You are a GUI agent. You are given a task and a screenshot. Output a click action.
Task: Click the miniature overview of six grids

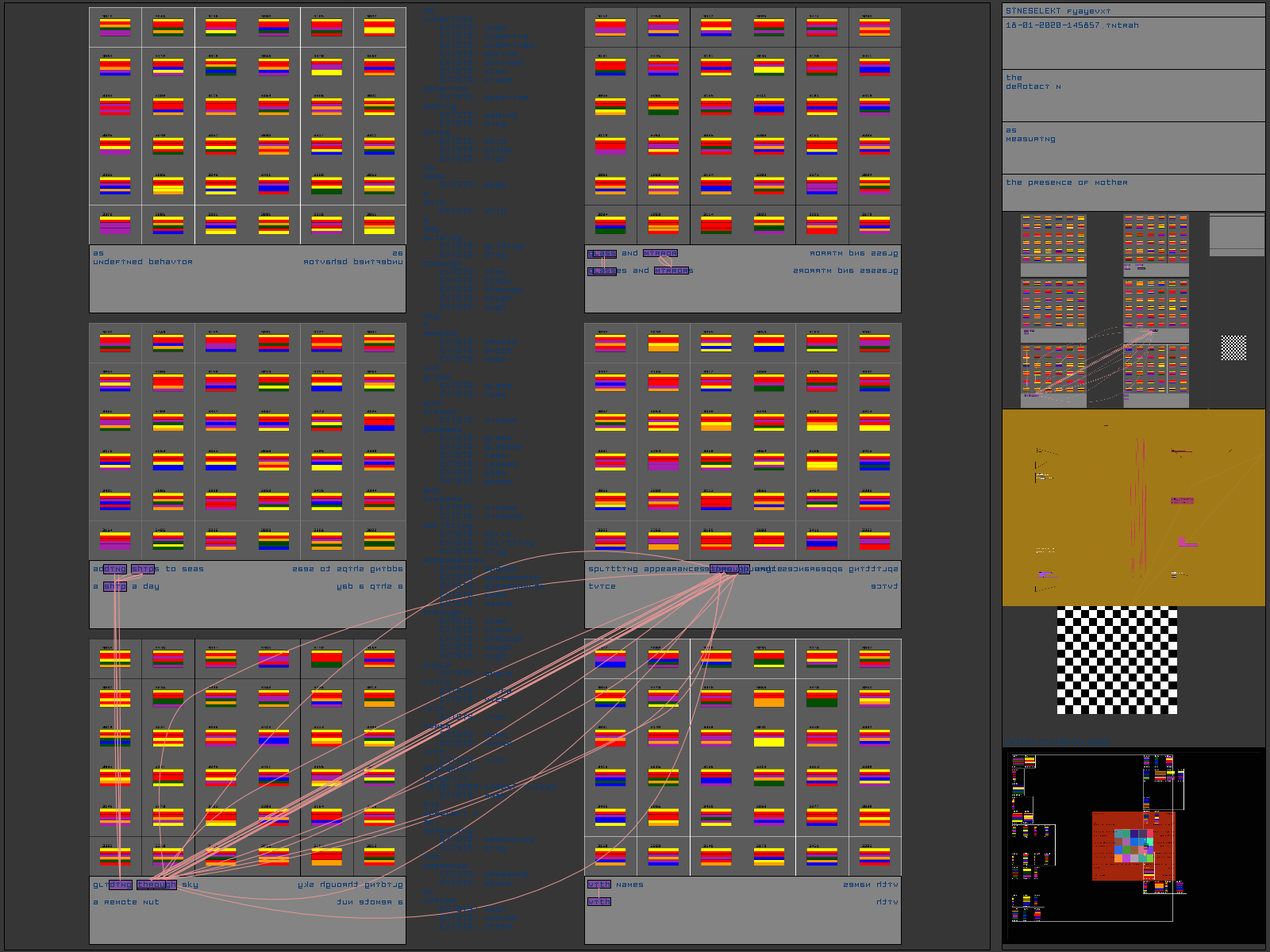(1105, 310)
